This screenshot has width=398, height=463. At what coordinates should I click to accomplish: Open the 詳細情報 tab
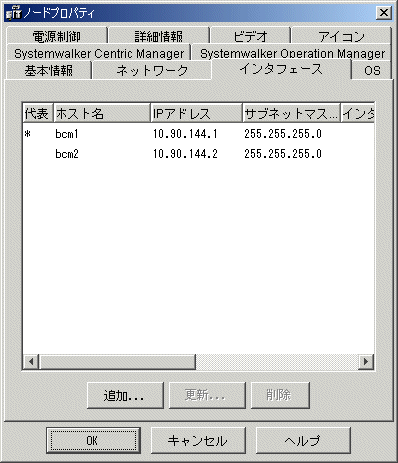(x=159, y=36)
